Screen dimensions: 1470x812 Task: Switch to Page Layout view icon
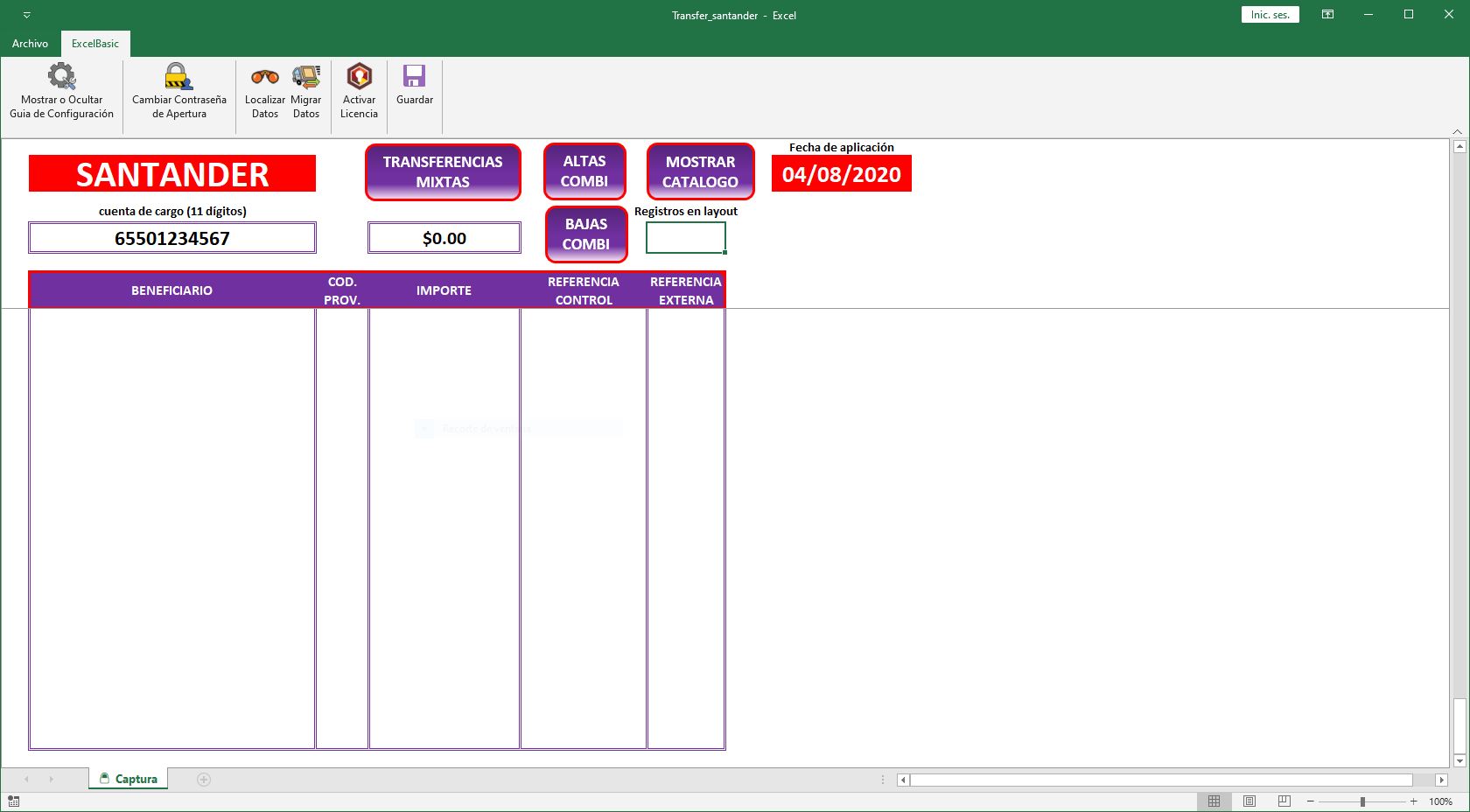click(x=1249, y=801)
